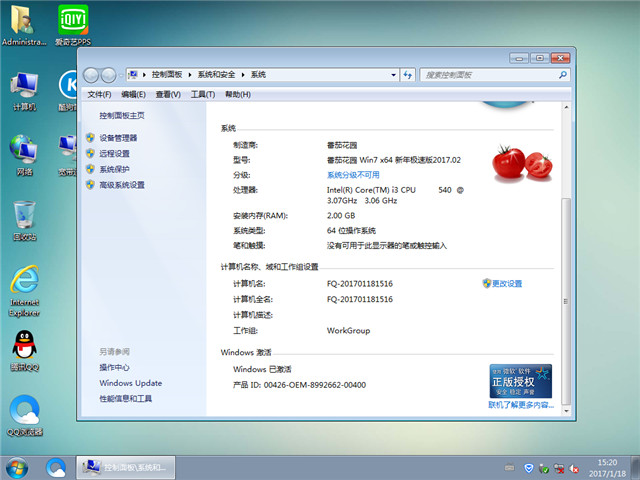The width and height of the screenshot is (640, 480).
Task: Click the refresh button beside address bar
Action: point(407,75)
